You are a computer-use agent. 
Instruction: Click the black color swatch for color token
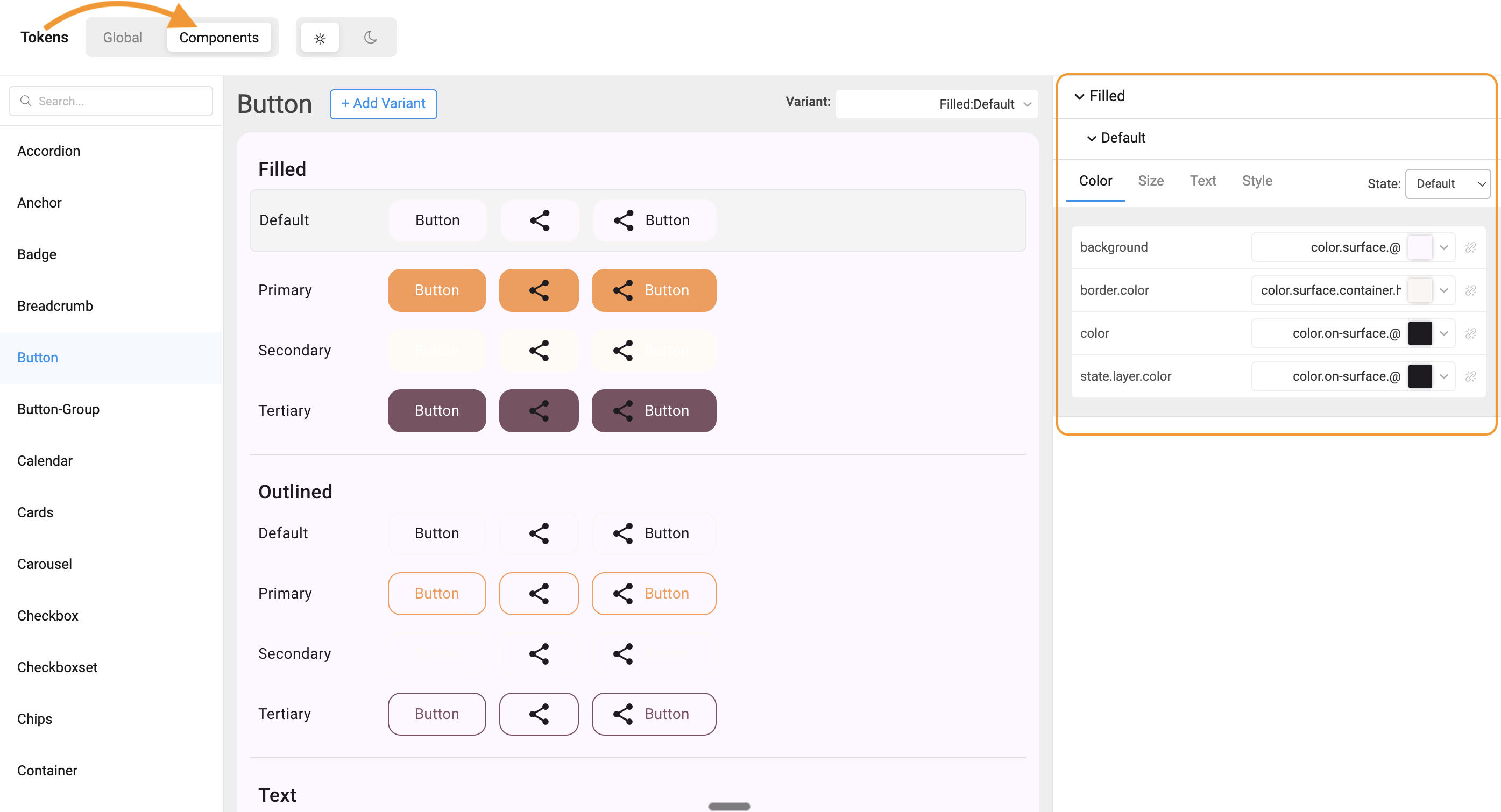pyautogui.click(x=1419, y=333)
